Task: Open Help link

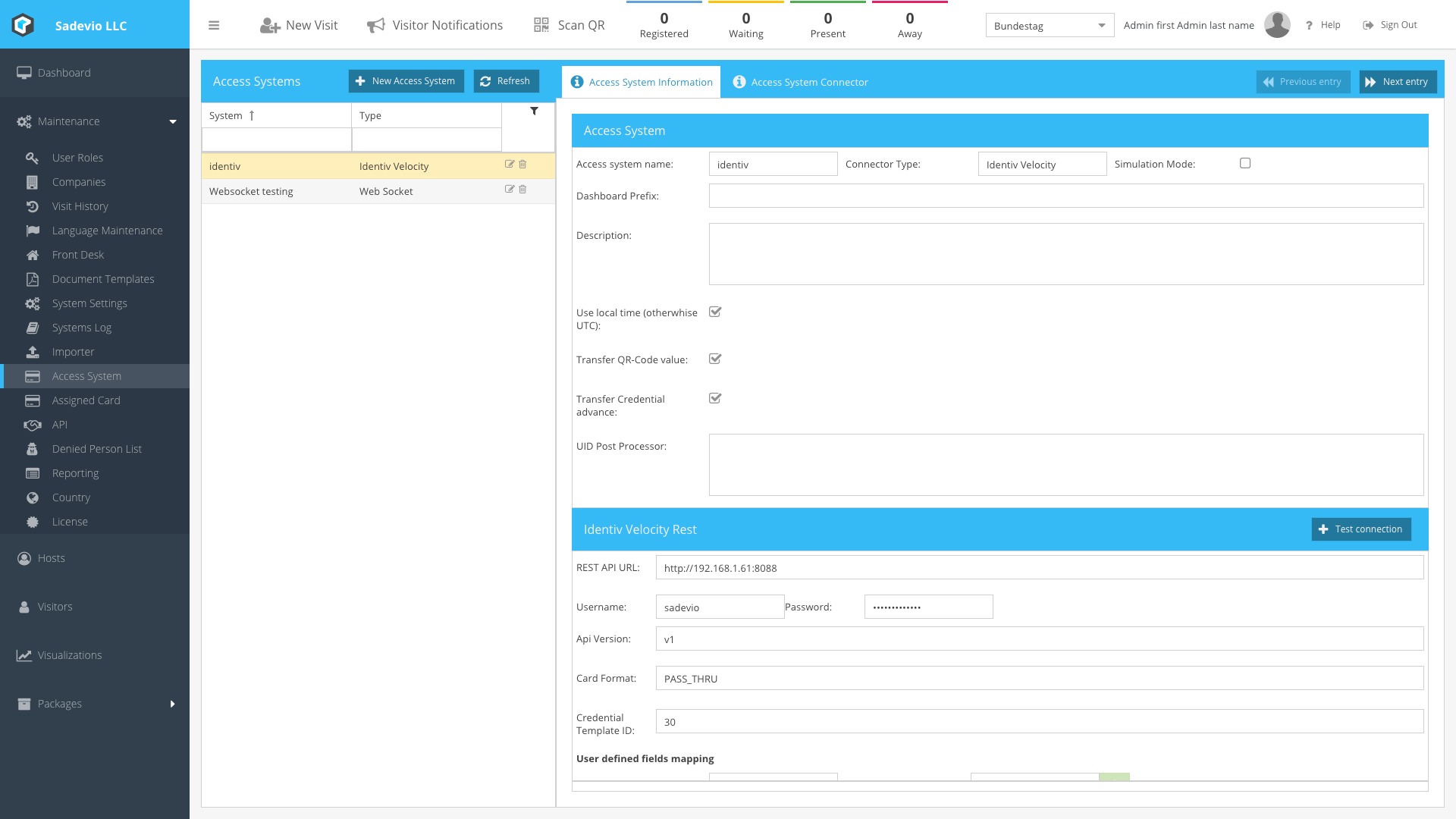Action: point(1323,25)
